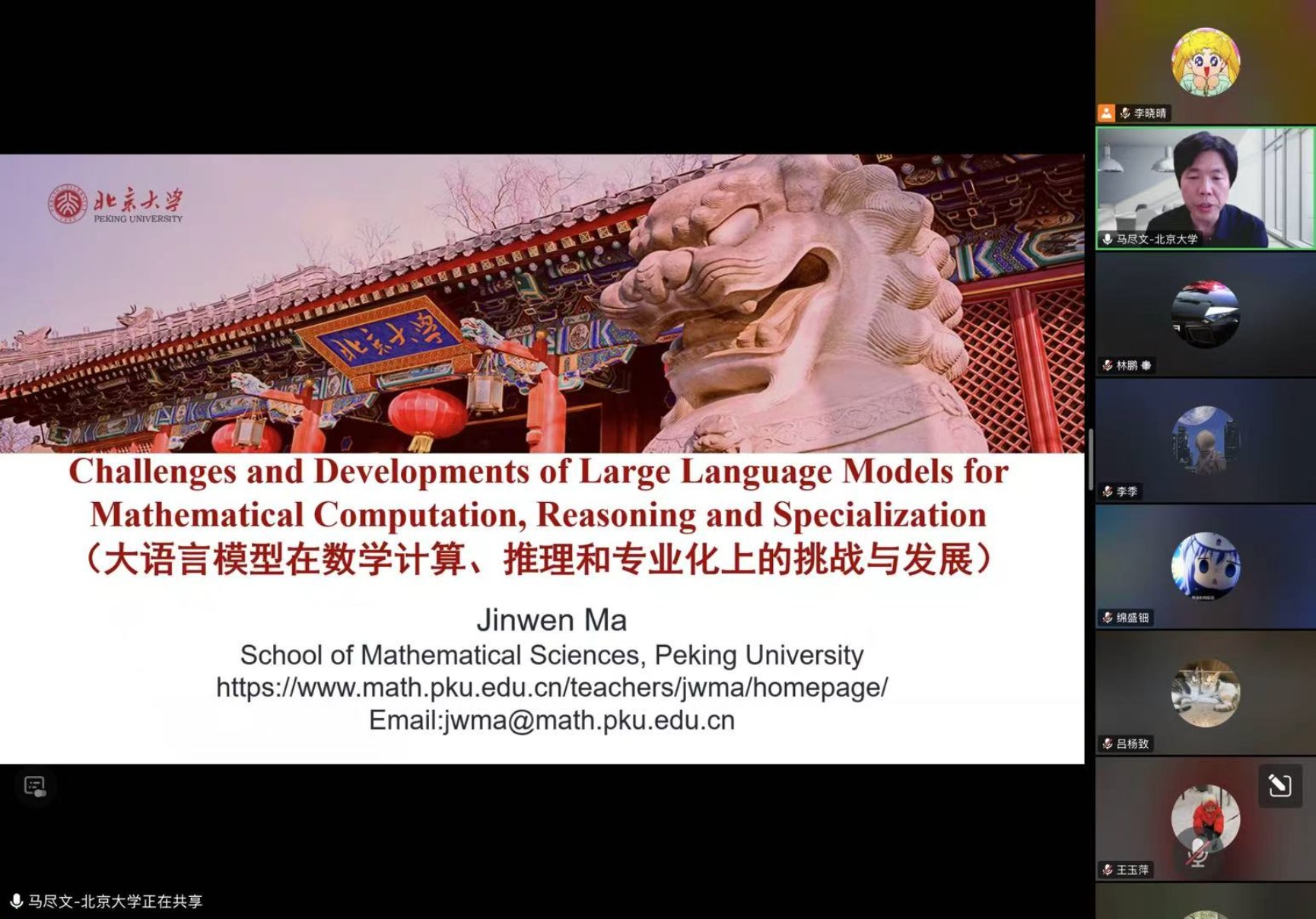Click the muted mic icon next to 王玉萍's name
The width and height of the screenshot is (1316, 919).
tap(1108, 870)
